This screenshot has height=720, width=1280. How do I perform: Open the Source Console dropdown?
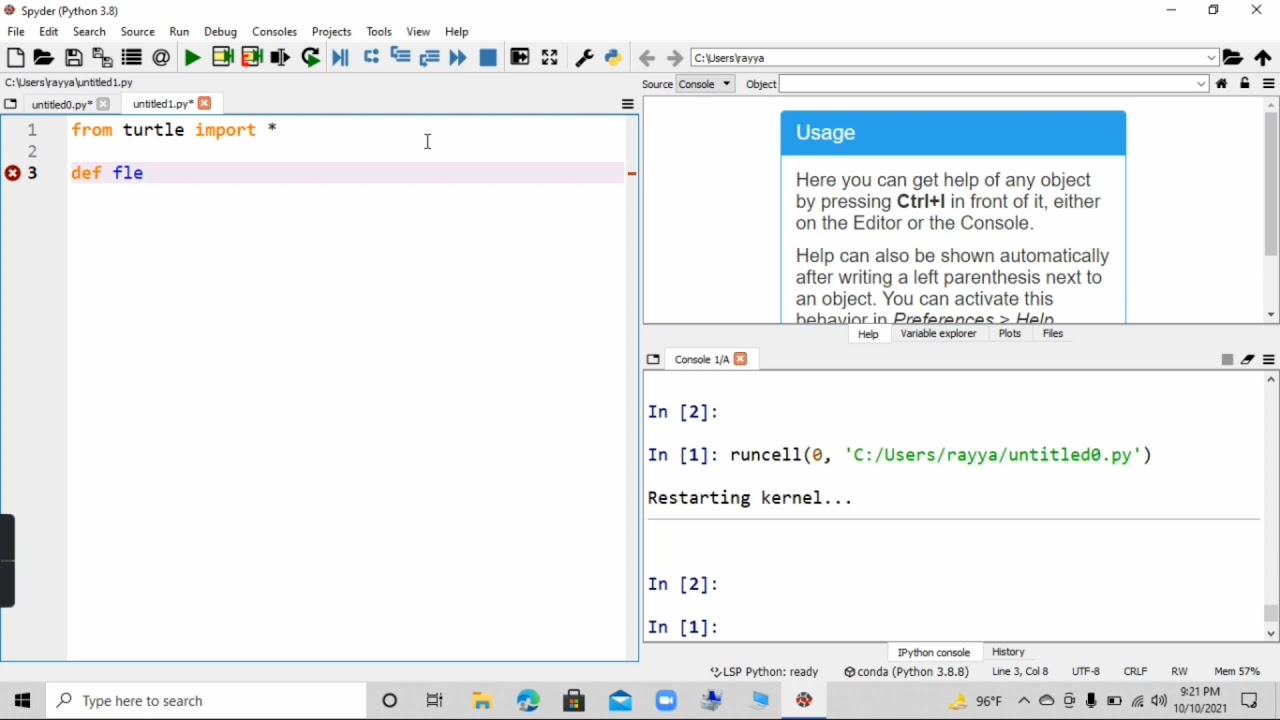click(706, 84)
